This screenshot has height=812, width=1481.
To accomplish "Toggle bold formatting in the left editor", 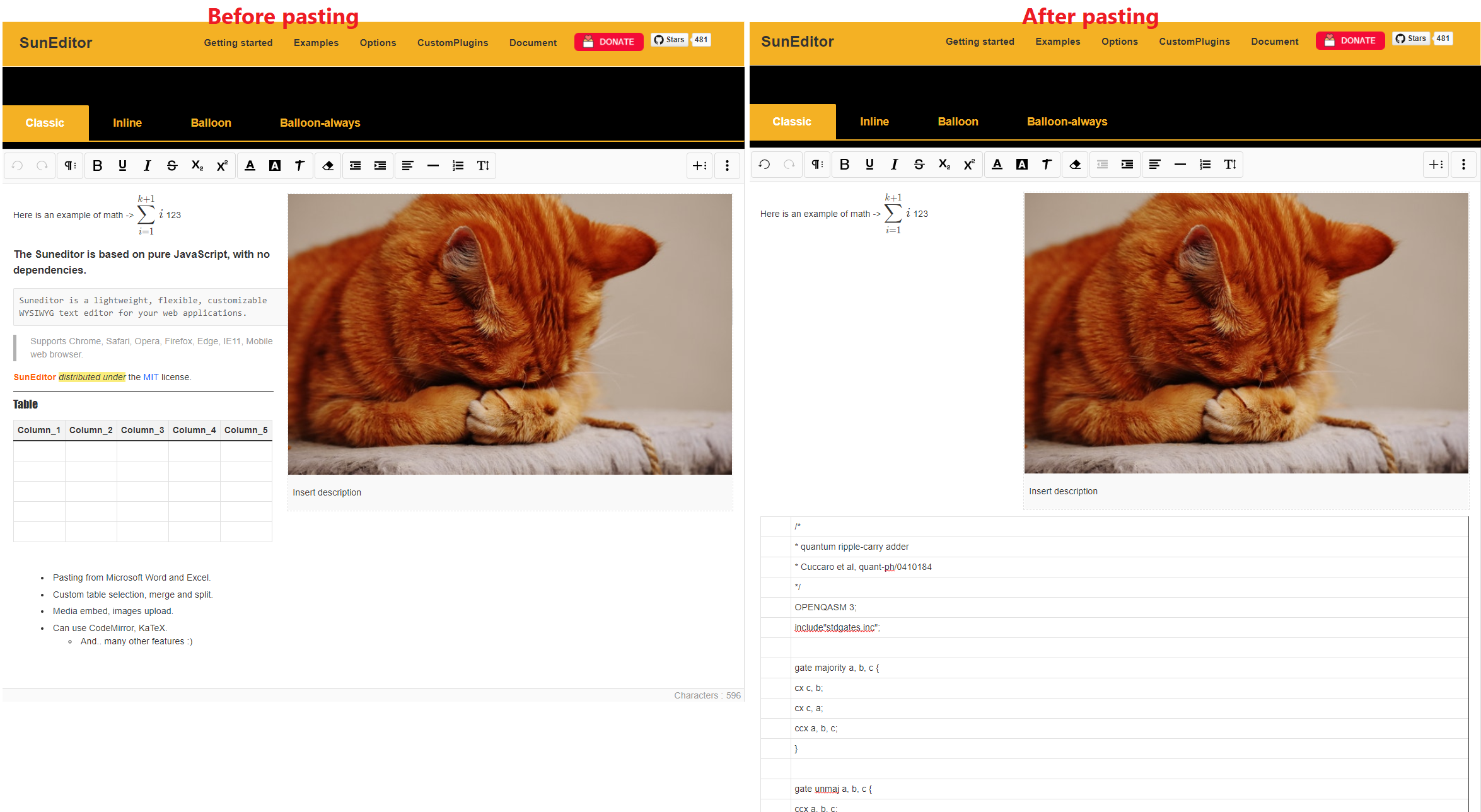I will click(98, 165).
